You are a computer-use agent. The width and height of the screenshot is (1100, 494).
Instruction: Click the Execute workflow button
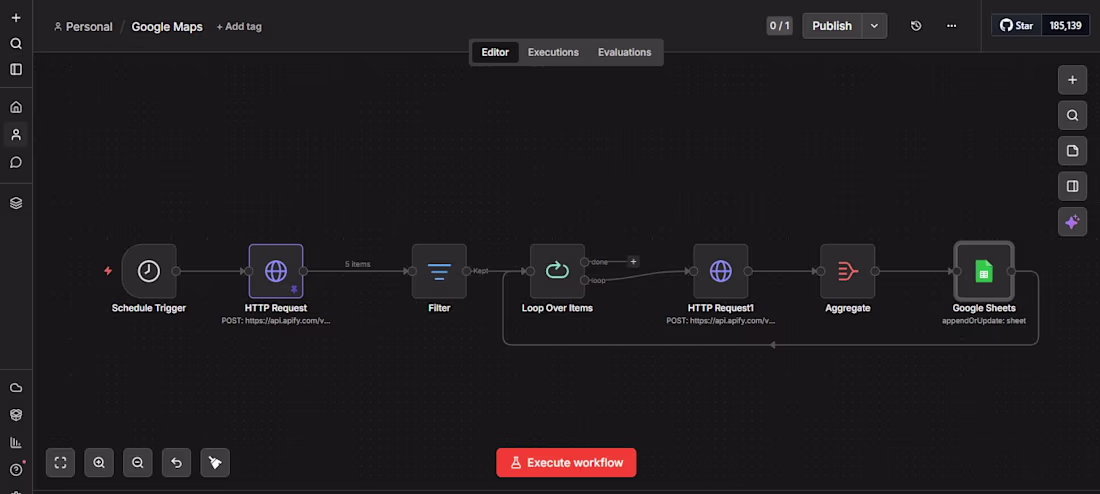566,462
